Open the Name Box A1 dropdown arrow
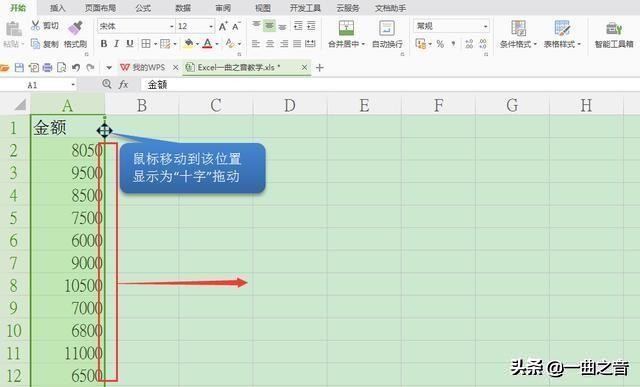 coord(73,85)
